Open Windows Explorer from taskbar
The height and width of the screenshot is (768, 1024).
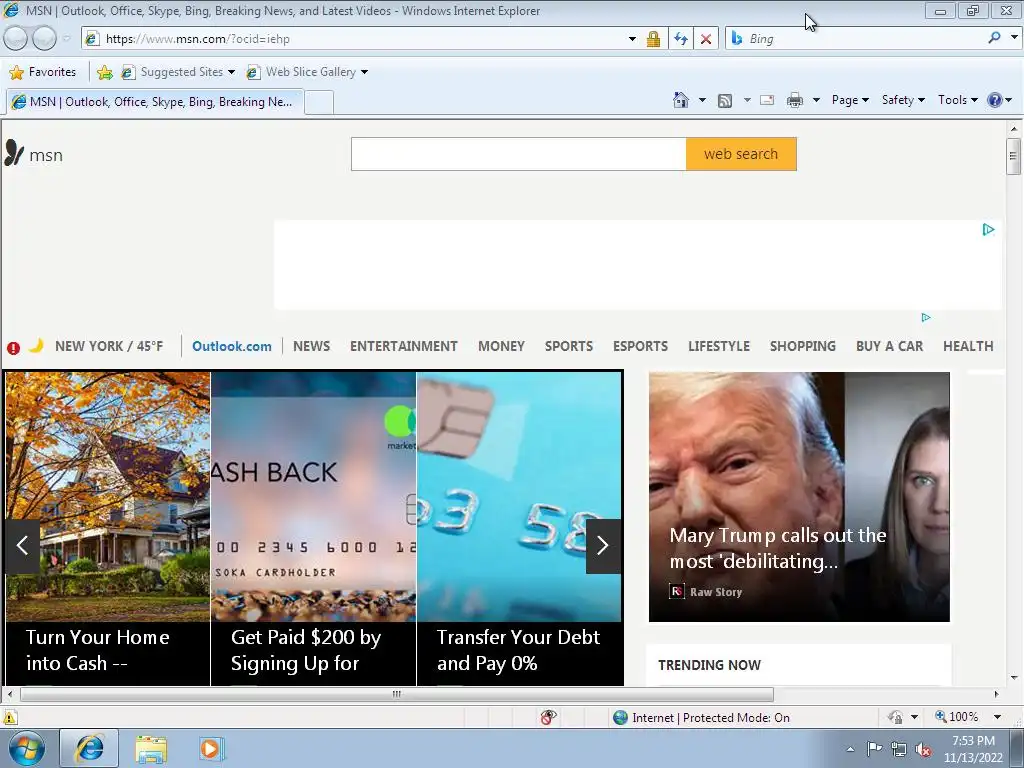point(151,749)
